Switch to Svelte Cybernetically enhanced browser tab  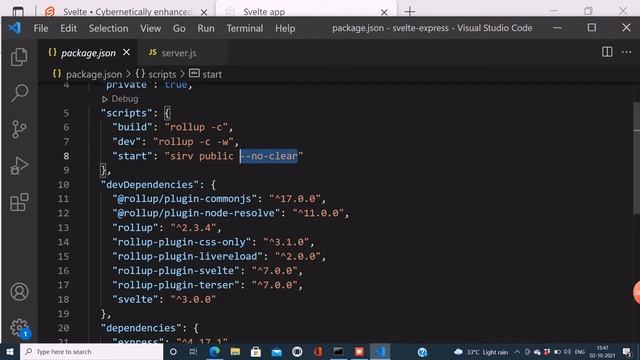[x=127, y=11]
